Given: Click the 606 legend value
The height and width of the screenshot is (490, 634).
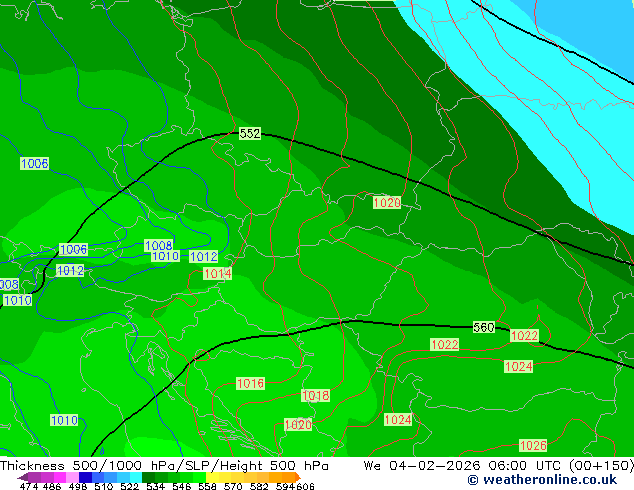Looking at the screenshot, I should tap(305, 486).
